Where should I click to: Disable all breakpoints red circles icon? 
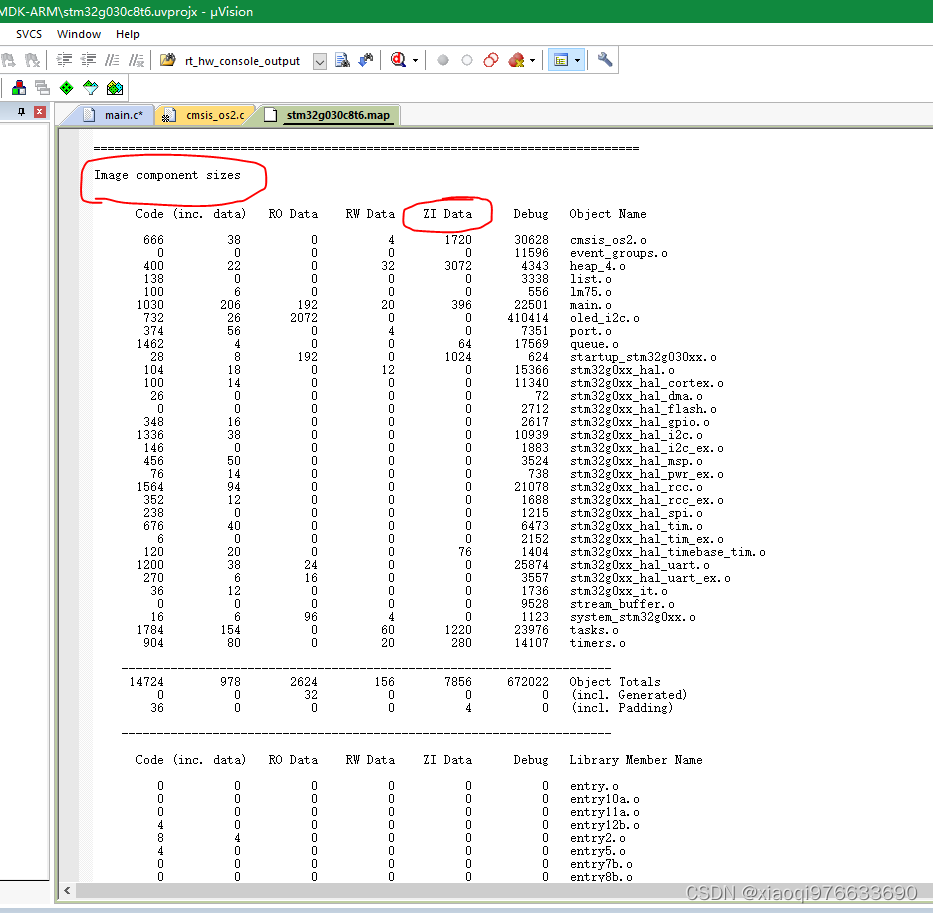[491, 60]
